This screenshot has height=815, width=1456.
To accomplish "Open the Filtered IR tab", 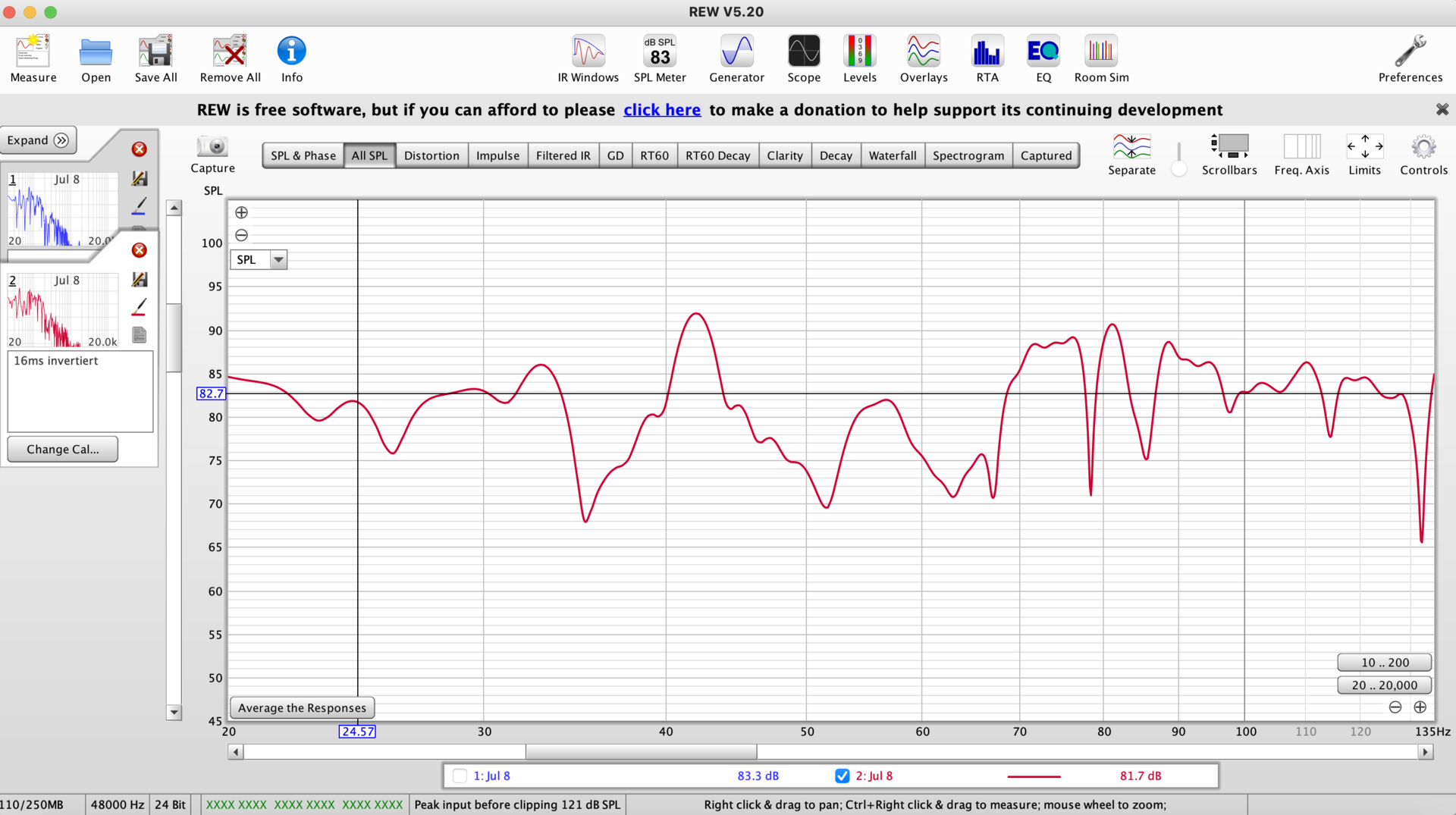I will [563, 155].
